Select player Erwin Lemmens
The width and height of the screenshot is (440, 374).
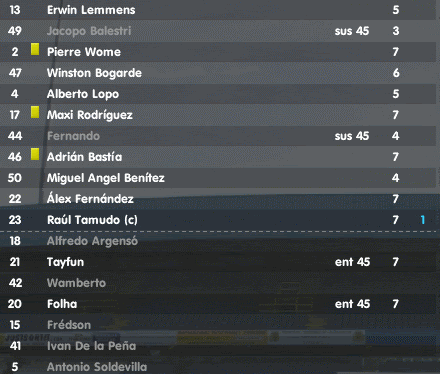pyautogui.click(x=91, y=10)
